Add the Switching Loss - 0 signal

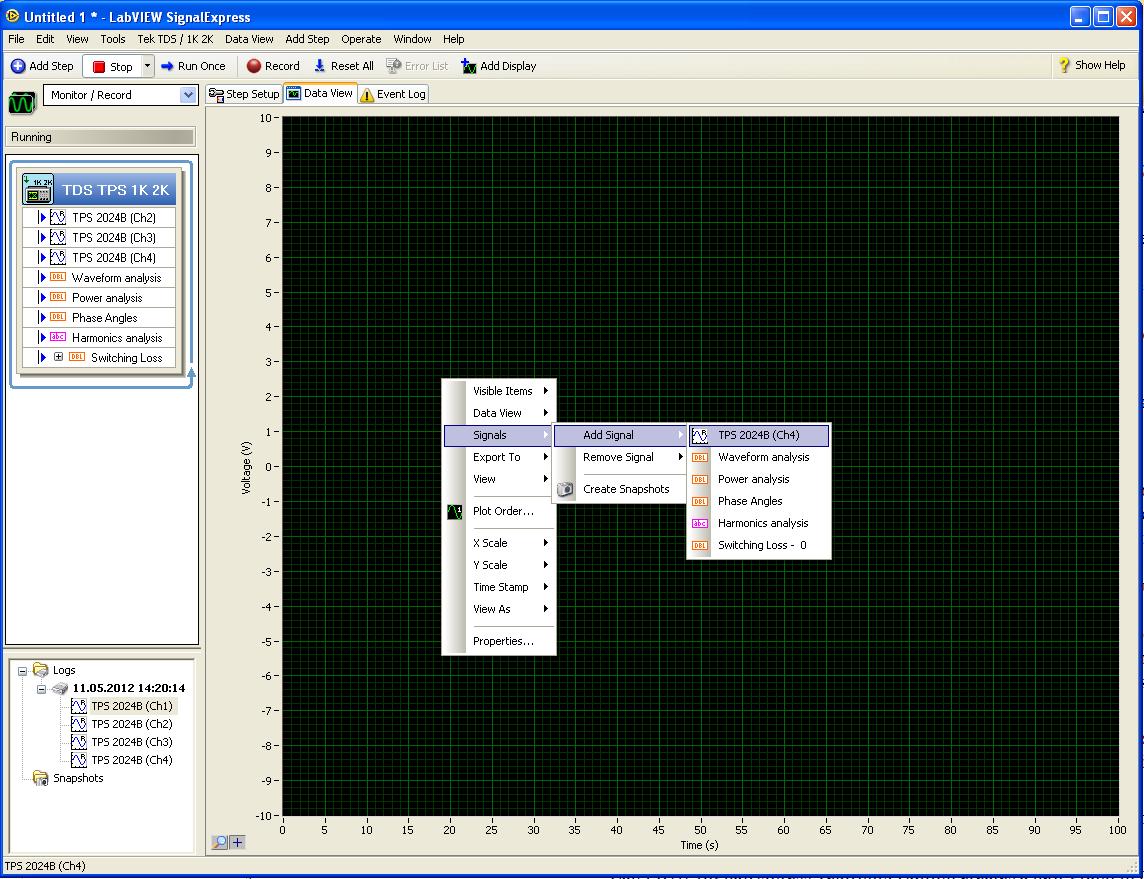[x=759, y=545]
